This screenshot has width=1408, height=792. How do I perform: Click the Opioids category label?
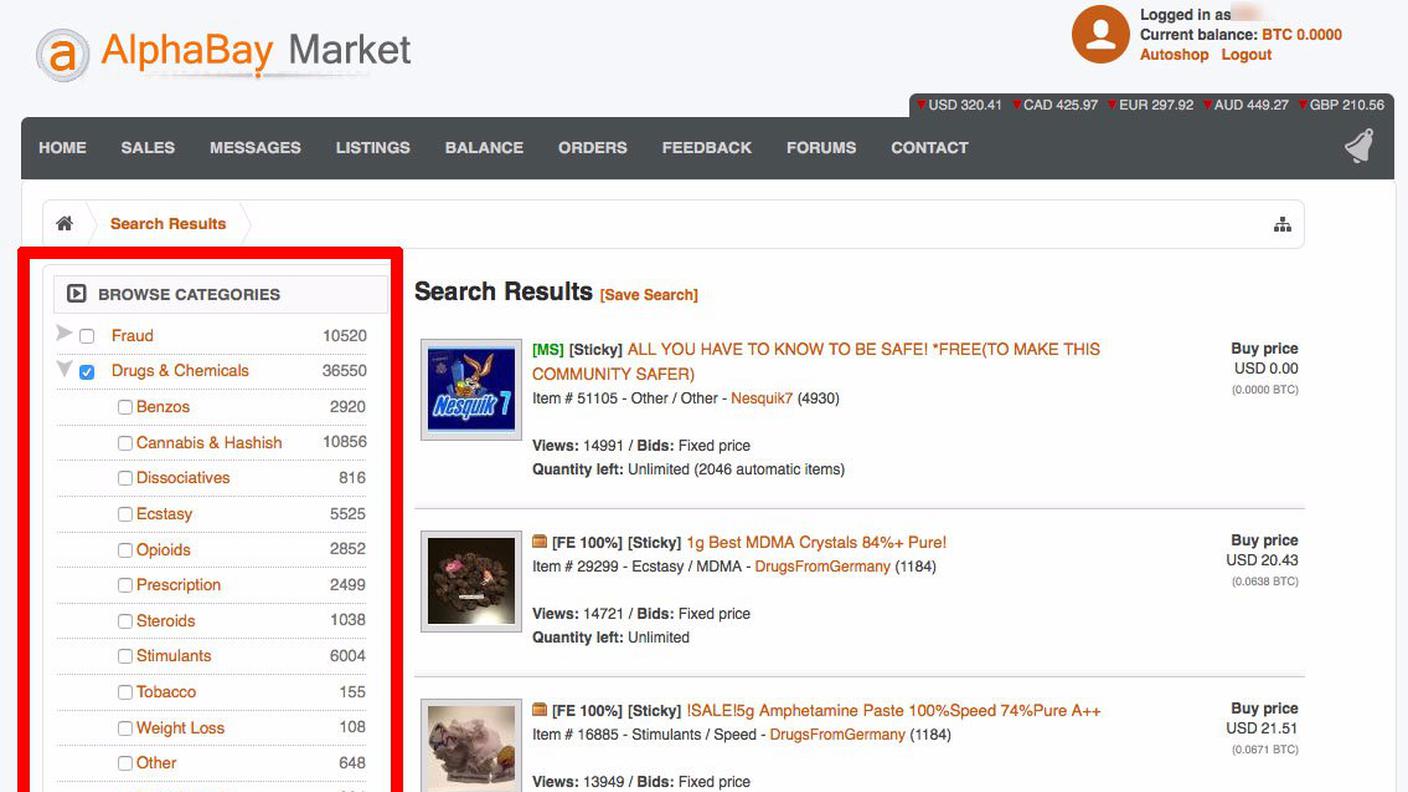pyautogui.click(x=163, y=549)
